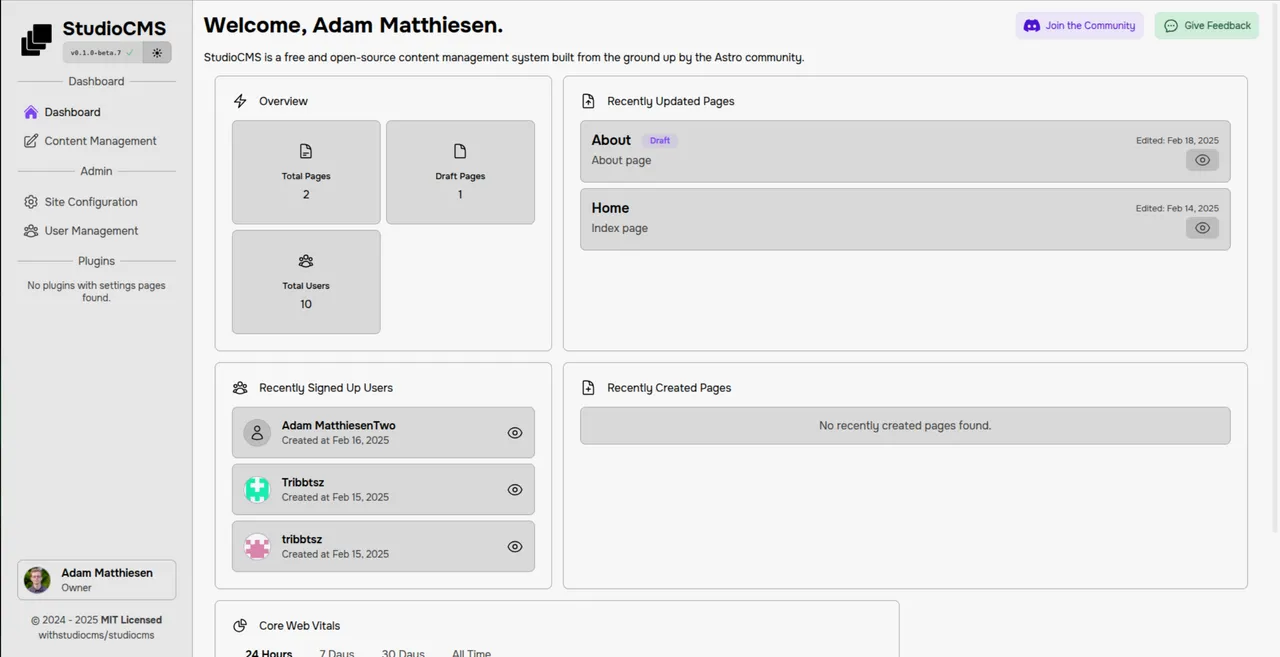
Task: Open withstudiocms/studiocms repository link
Action: pyautogui.click(x=97, y=635)
